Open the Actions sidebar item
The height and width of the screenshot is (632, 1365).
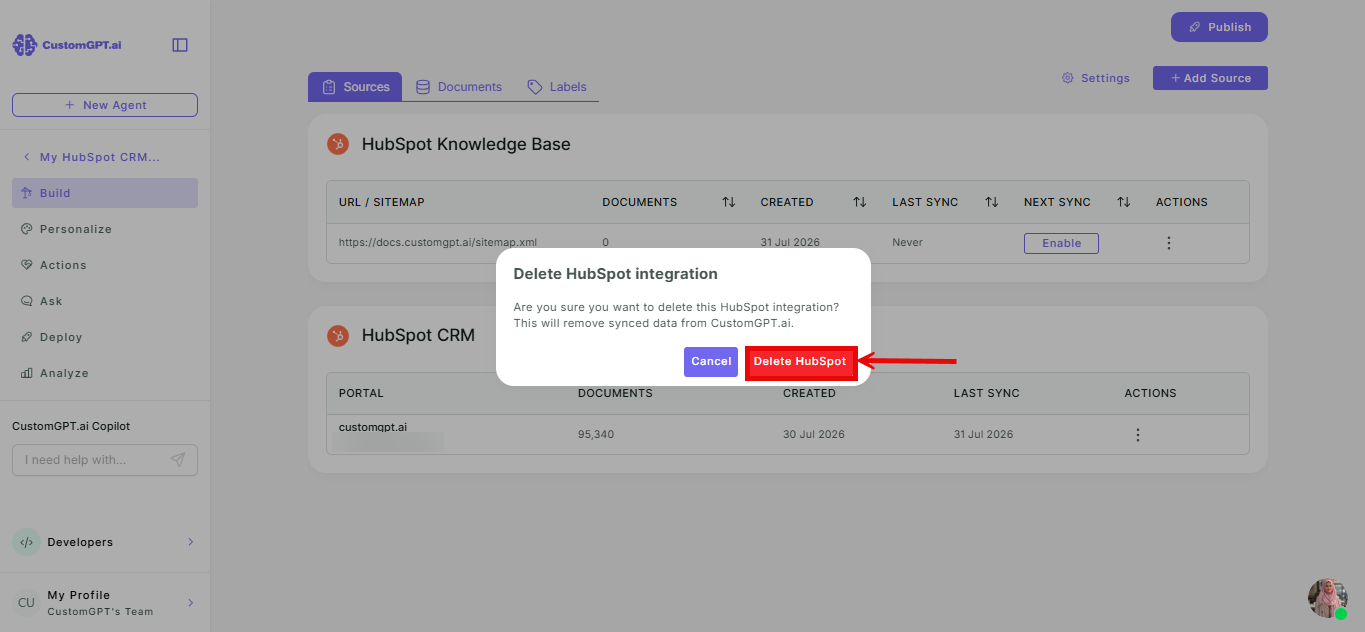point(105,265)
